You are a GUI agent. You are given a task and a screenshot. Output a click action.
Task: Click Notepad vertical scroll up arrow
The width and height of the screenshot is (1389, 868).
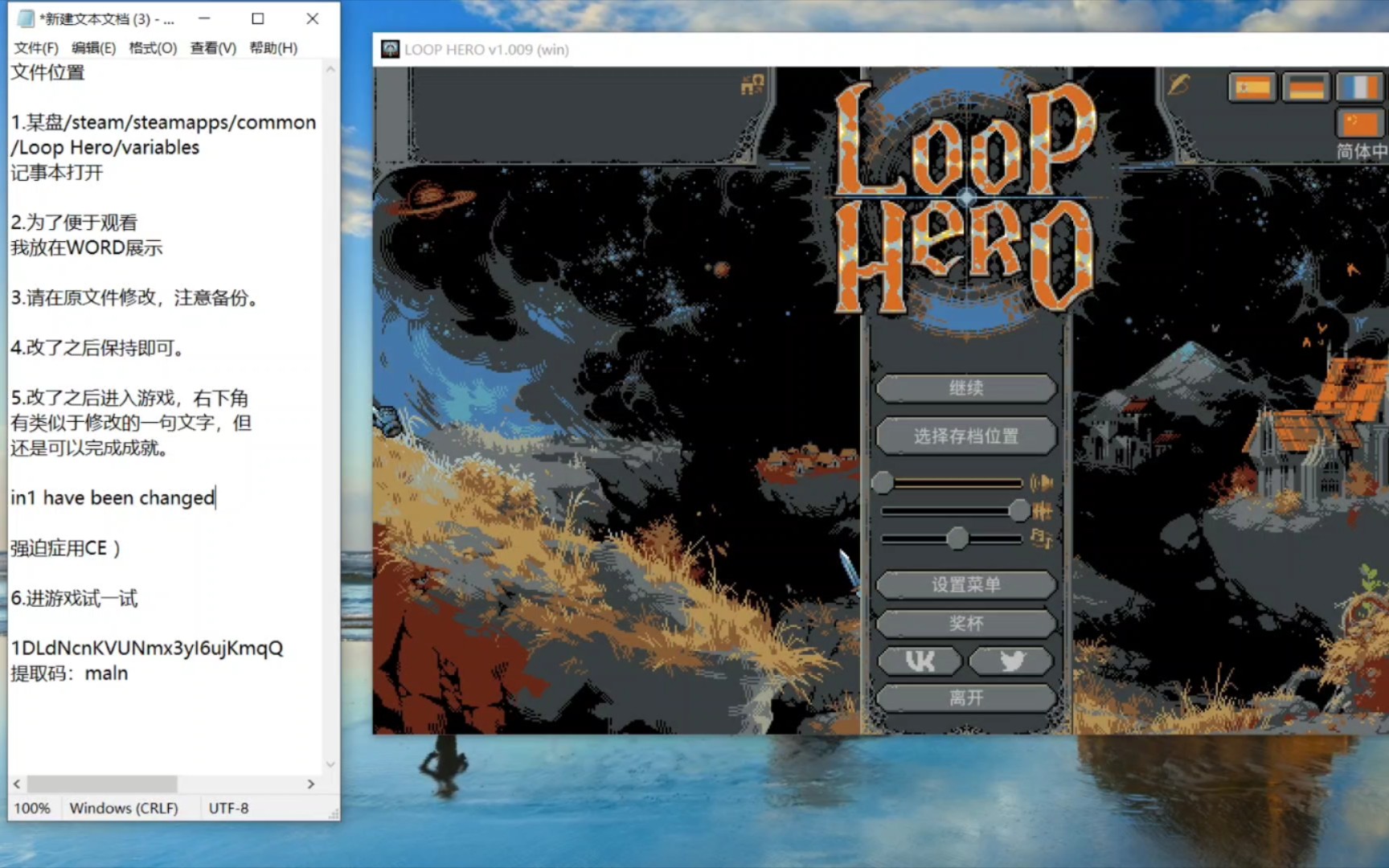click(330, 70)
